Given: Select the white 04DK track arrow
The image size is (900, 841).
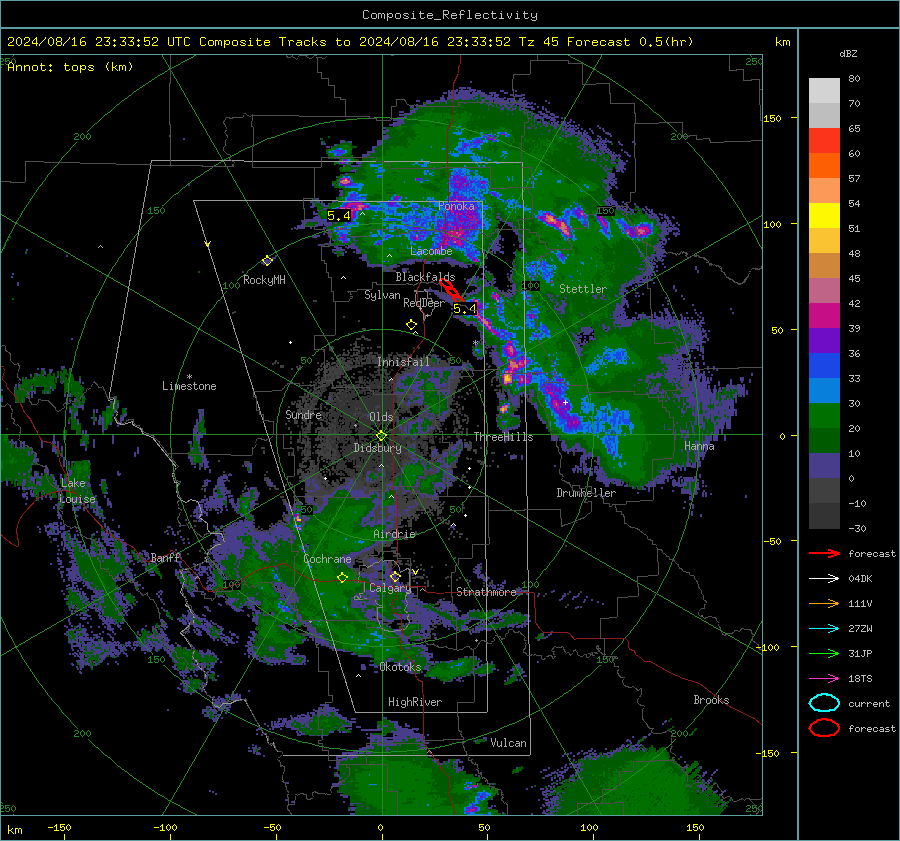Looking at the screenshot, I should coord(824,579).
